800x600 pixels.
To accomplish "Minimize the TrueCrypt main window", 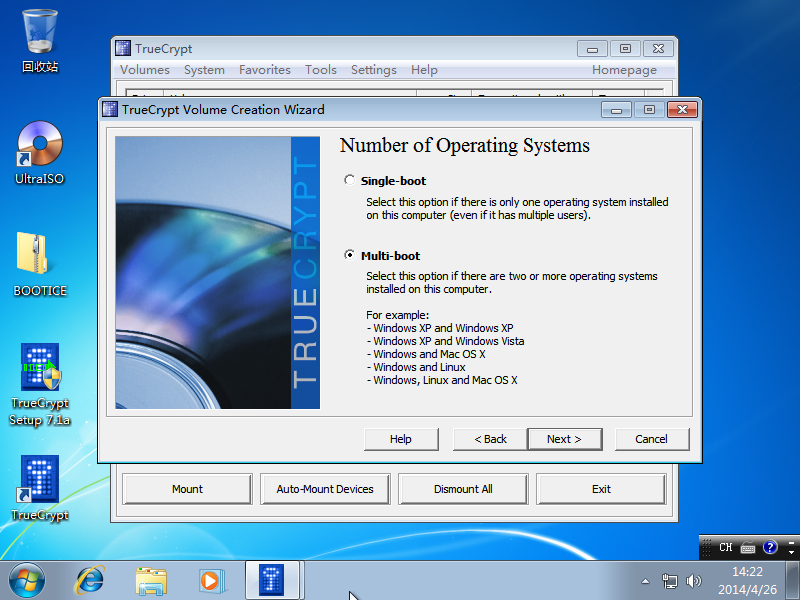I will tap(592, 49).
